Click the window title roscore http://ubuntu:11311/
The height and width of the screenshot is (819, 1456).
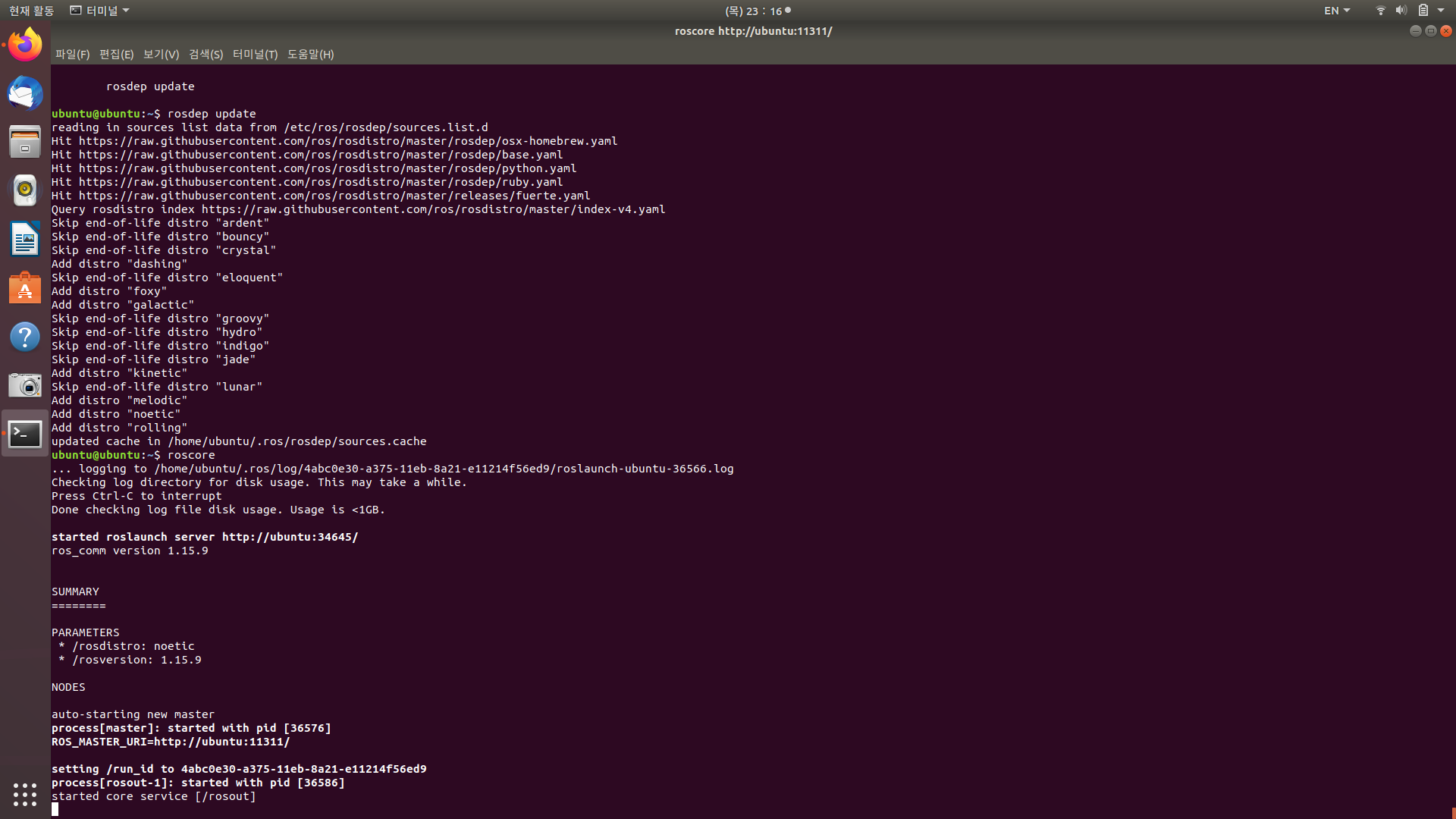753,31
